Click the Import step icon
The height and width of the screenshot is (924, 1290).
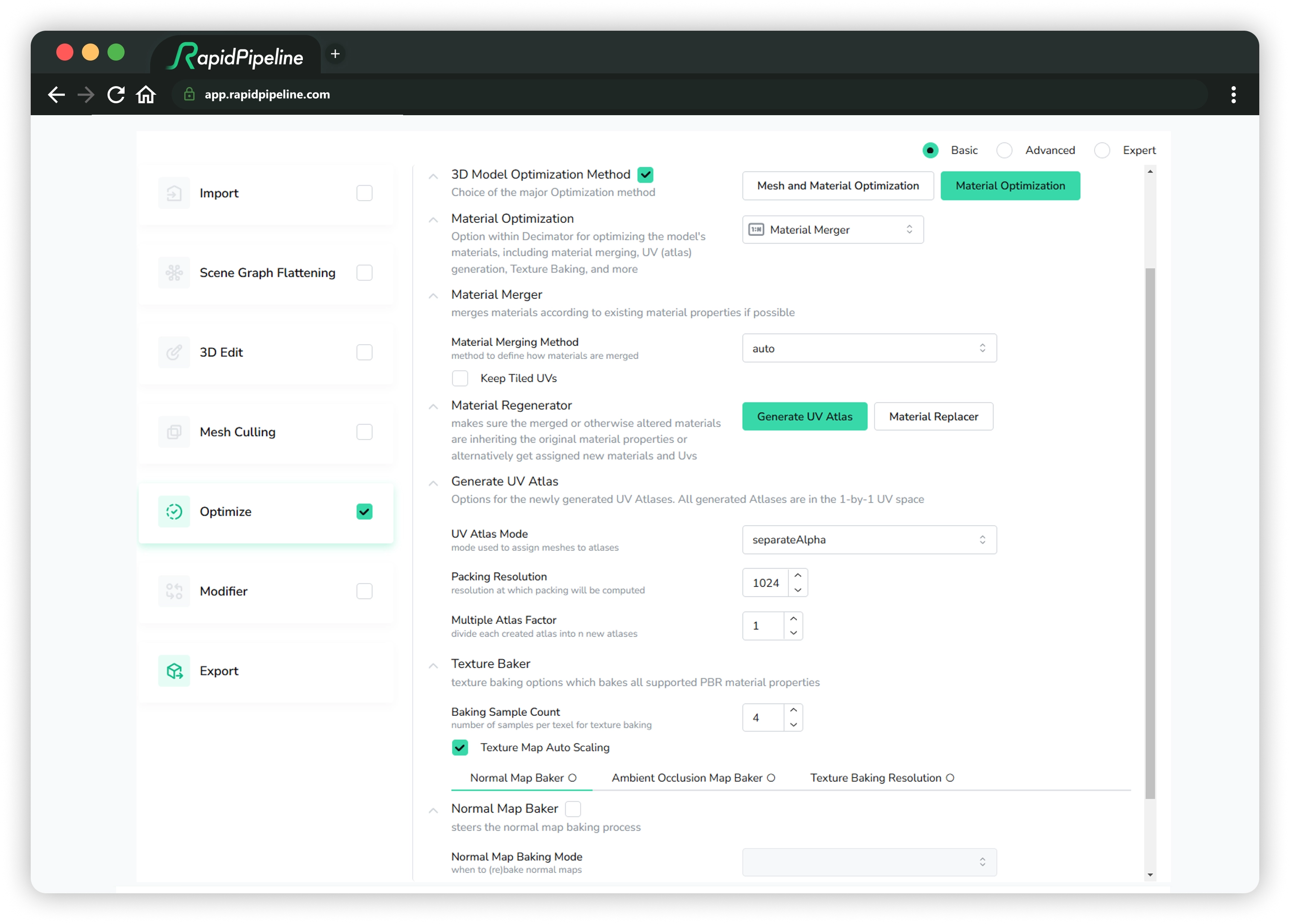click(x=174, y=193)
